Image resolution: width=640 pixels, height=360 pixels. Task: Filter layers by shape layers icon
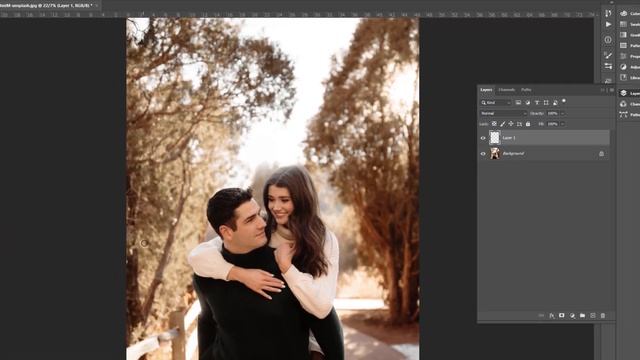(x=546, y=103)
